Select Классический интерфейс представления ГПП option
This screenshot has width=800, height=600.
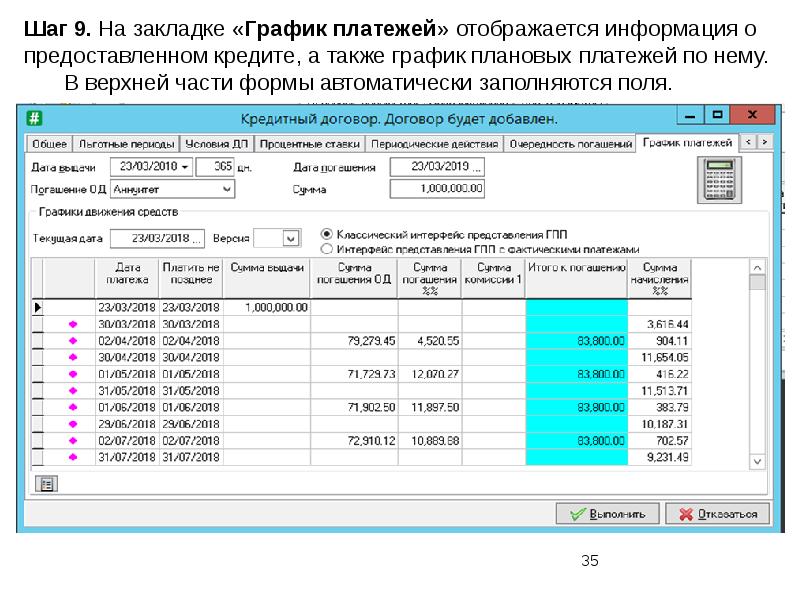click(326, 231)
